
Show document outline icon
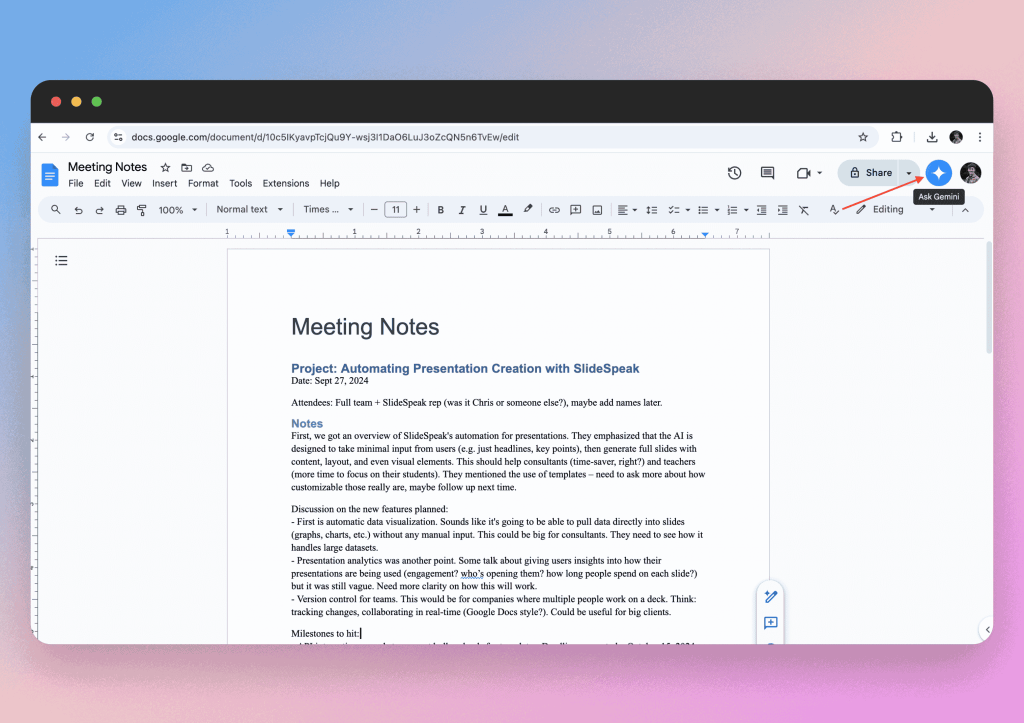(61, 261)
